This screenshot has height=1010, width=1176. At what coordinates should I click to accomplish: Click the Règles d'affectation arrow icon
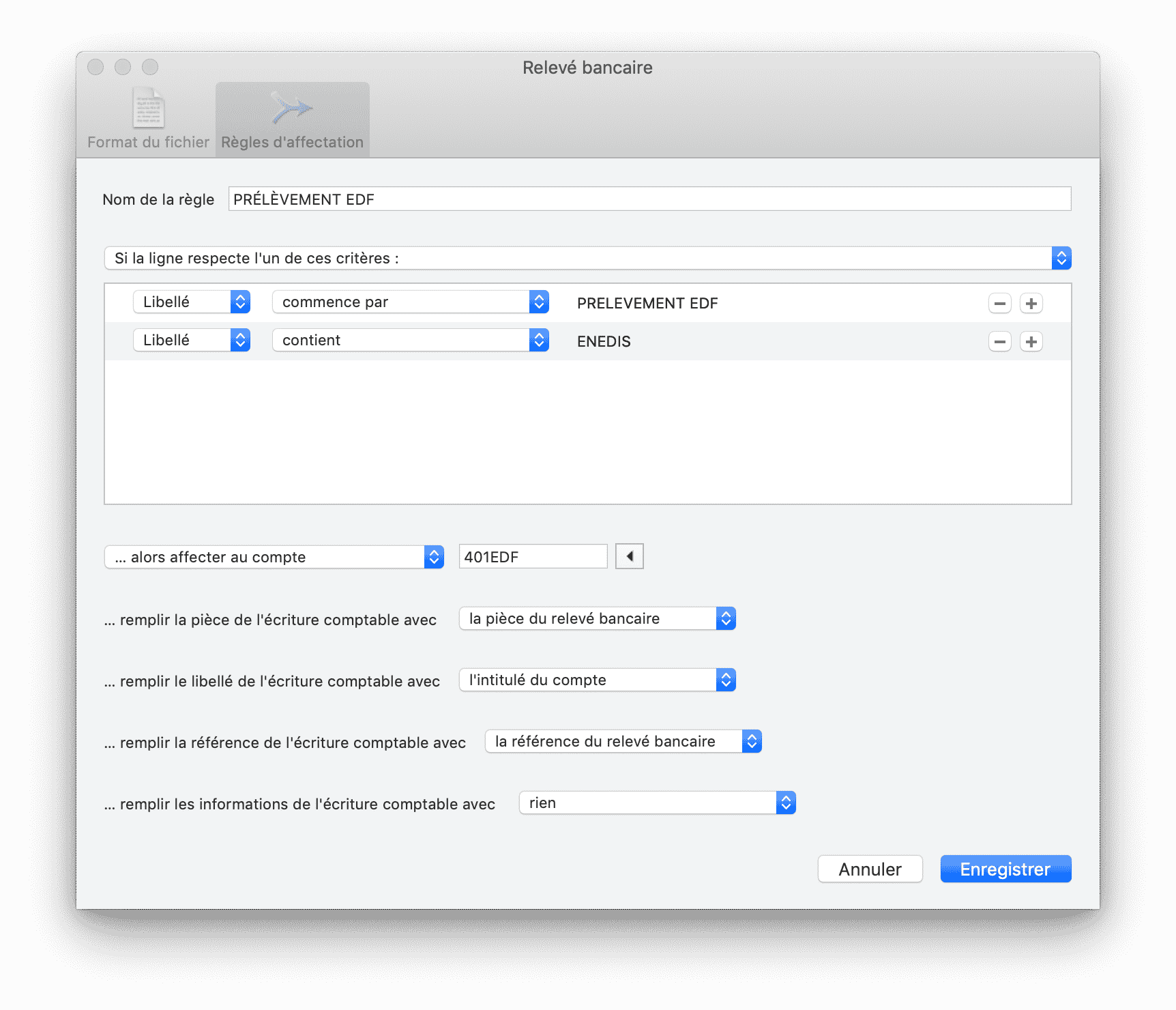click(x=292, y=108)
